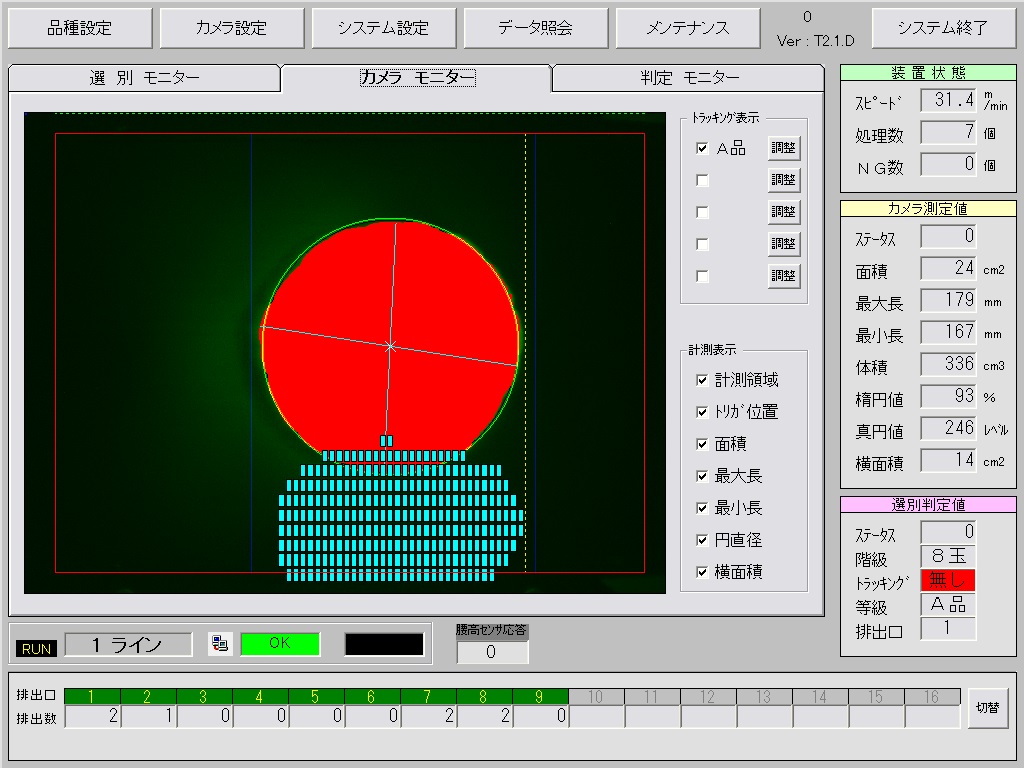Screen dimensions: 1024x768
Task: Click the RUN status indicator
Action: pyautogui.click(x=37, y=648)
